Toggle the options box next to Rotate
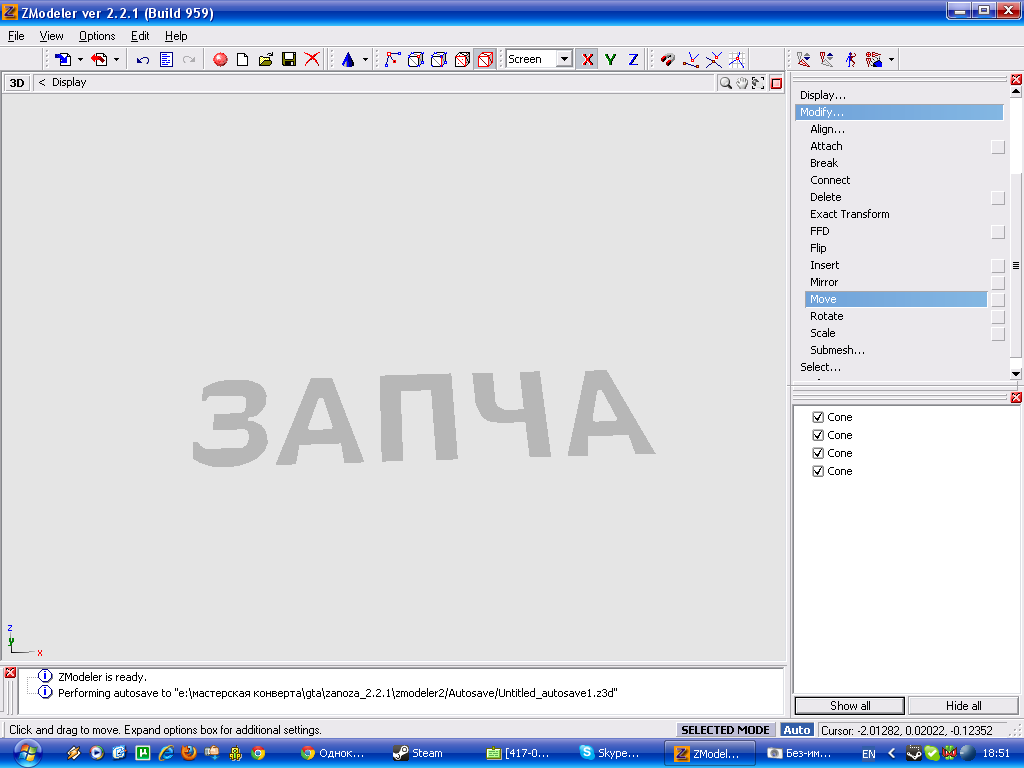This screenshot has width=1024, height=768. coord(997,317)
